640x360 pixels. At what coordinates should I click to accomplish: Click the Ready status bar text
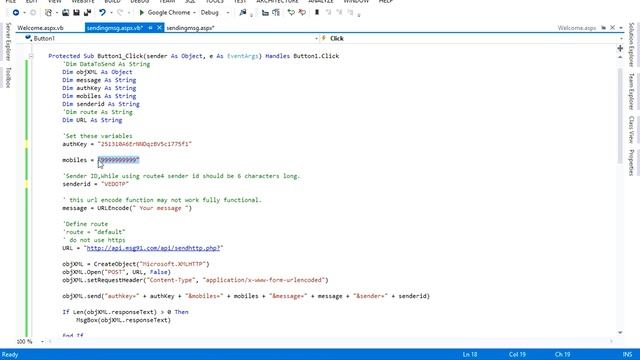pyautogui.click(x=10, y=354)
